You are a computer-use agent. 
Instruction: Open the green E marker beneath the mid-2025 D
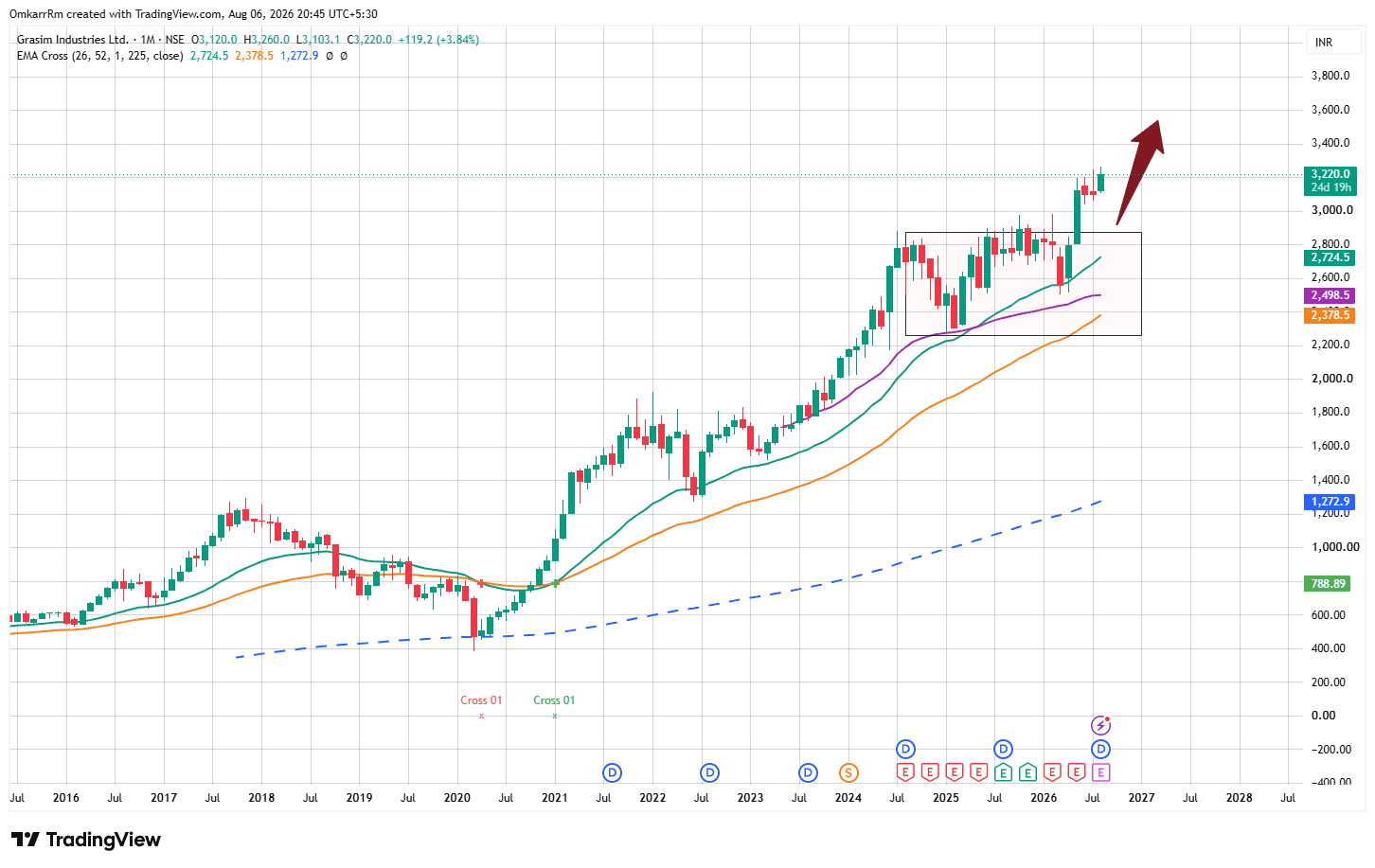(x=1003, y=773)
